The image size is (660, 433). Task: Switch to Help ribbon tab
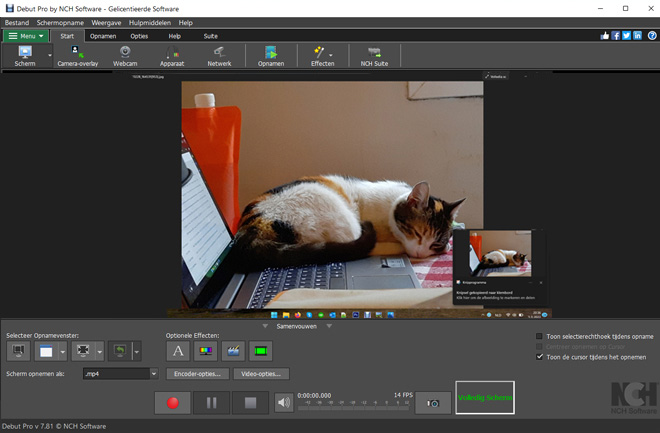point(175,36)
